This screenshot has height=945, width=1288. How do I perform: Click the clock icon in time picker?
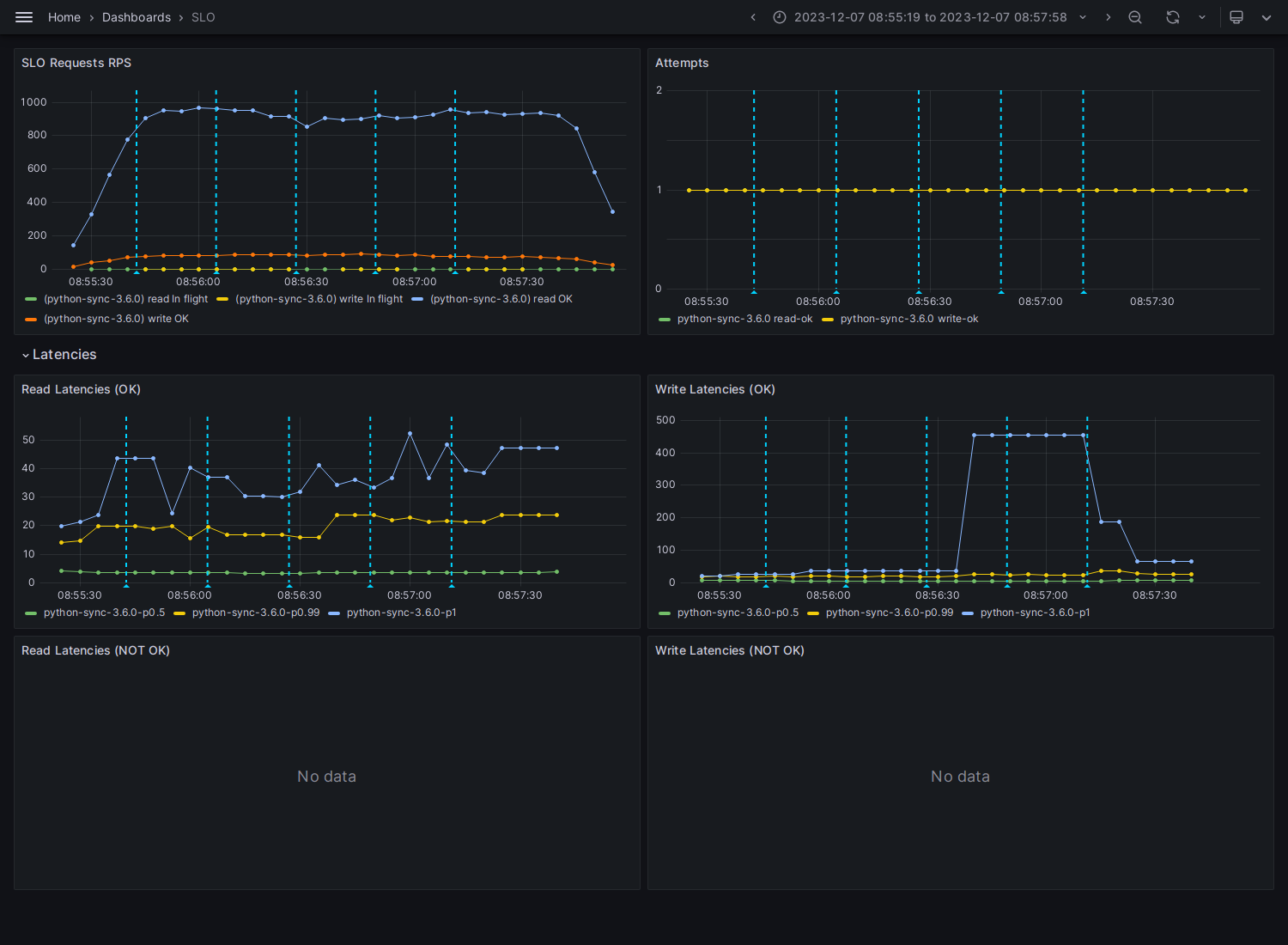780,17
